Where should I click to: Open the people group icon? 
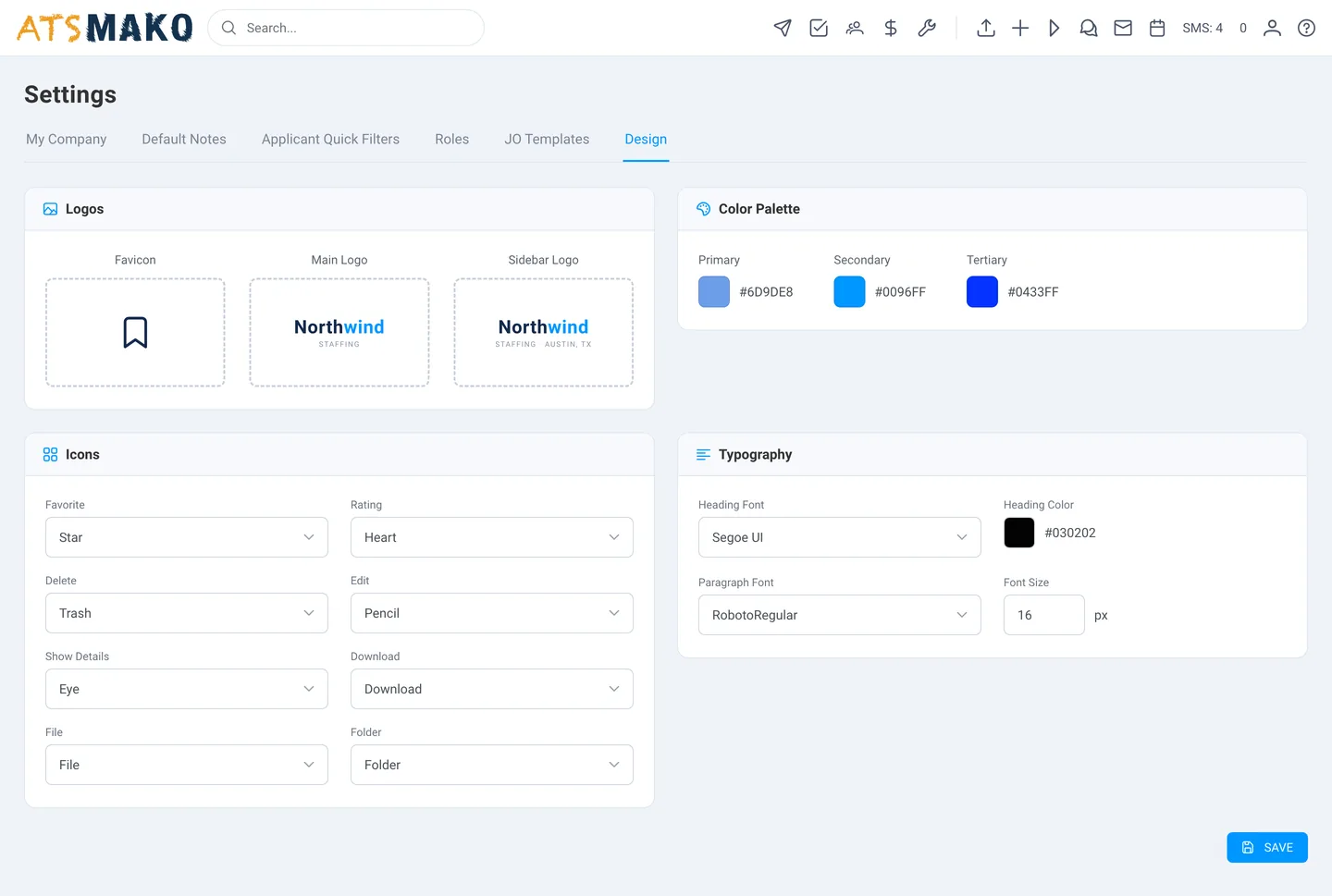tap(855, 28)
